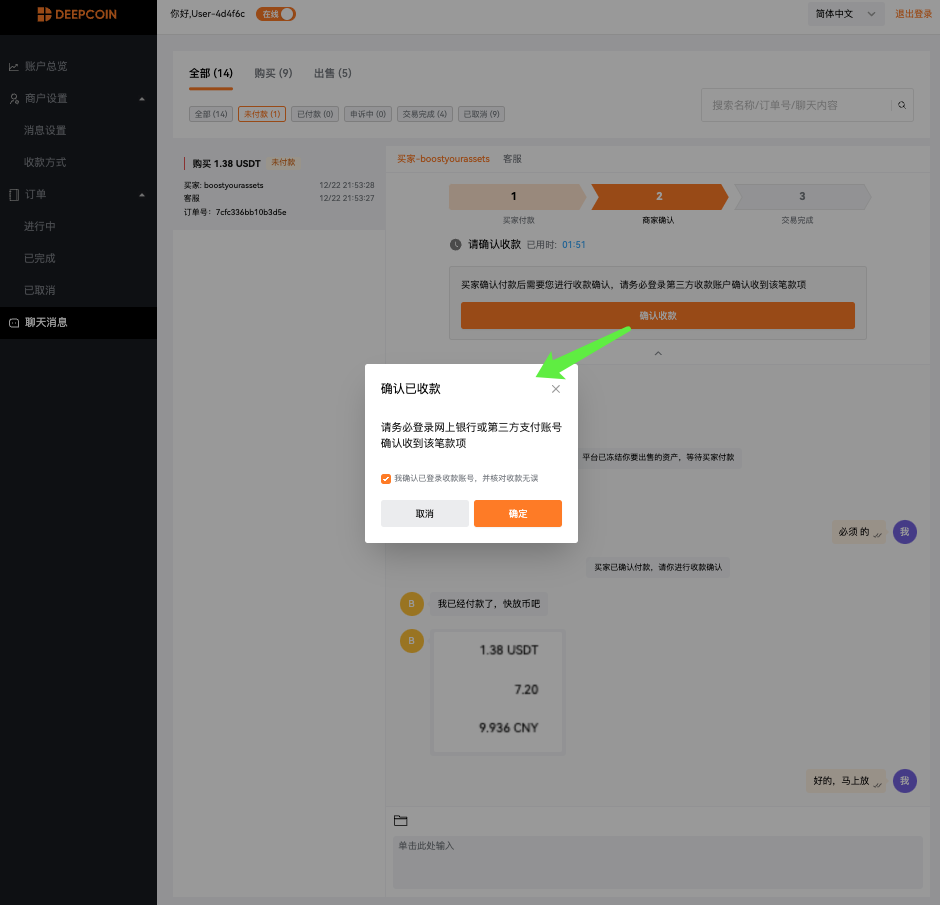
Task: Open 聊天消息 via the chat bubble icon
Action: [13, 322]
